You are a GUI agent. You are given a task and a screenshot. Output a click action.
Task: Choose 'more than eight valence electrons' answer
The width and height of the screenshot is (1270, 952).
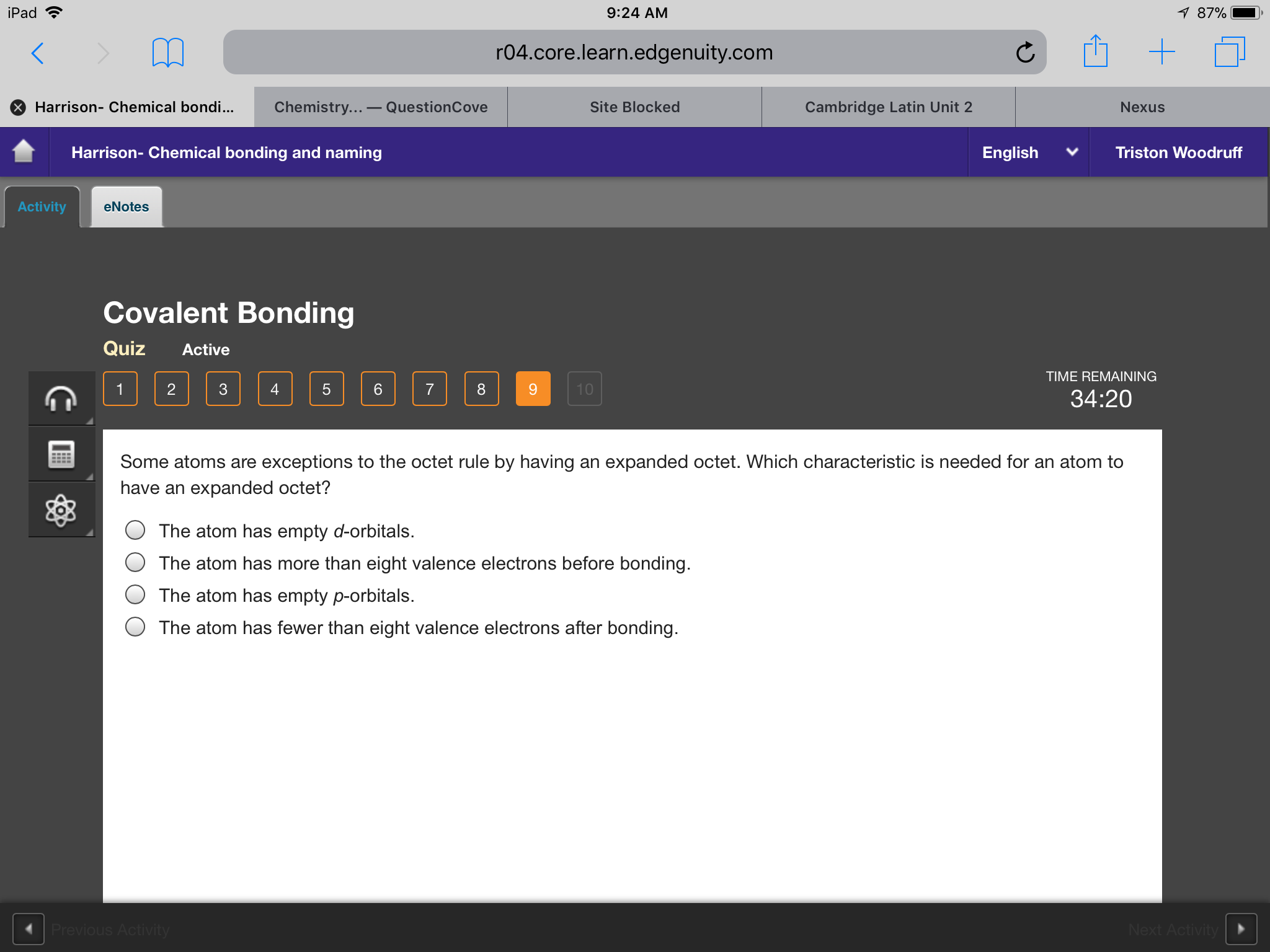pos(135,563)
